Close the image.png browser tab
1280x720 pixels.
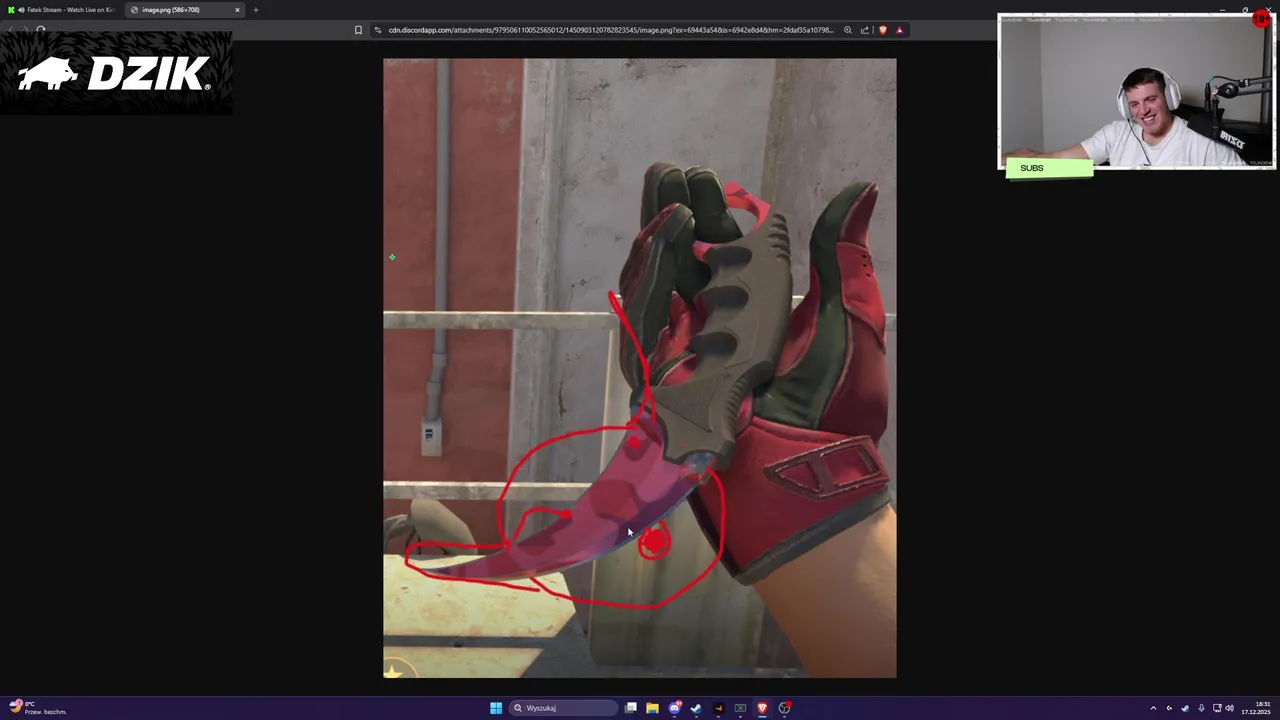237,10
